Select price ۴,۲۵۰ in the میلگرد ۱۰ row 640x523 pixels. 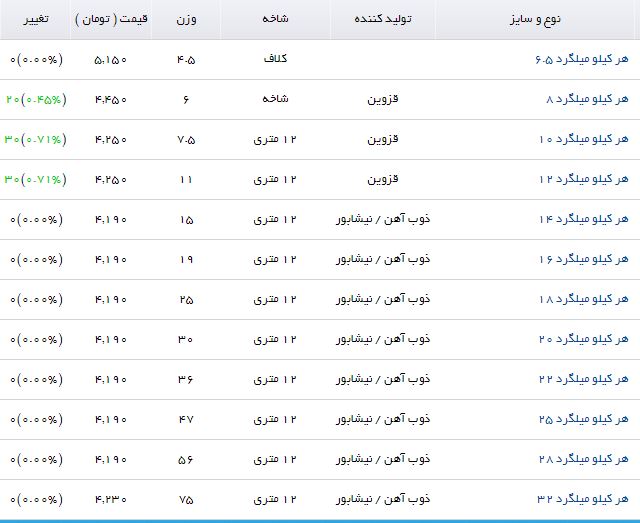111,140
